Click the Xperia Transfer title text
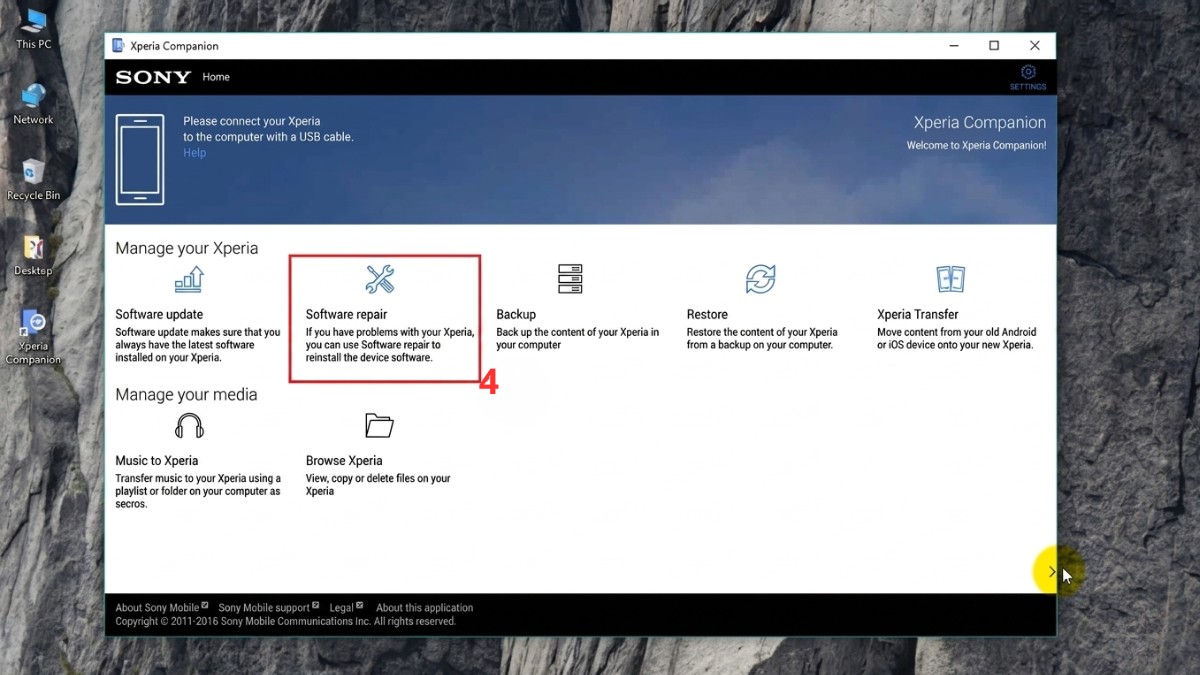The image size is (1200, 675). [x=918, y=314]
